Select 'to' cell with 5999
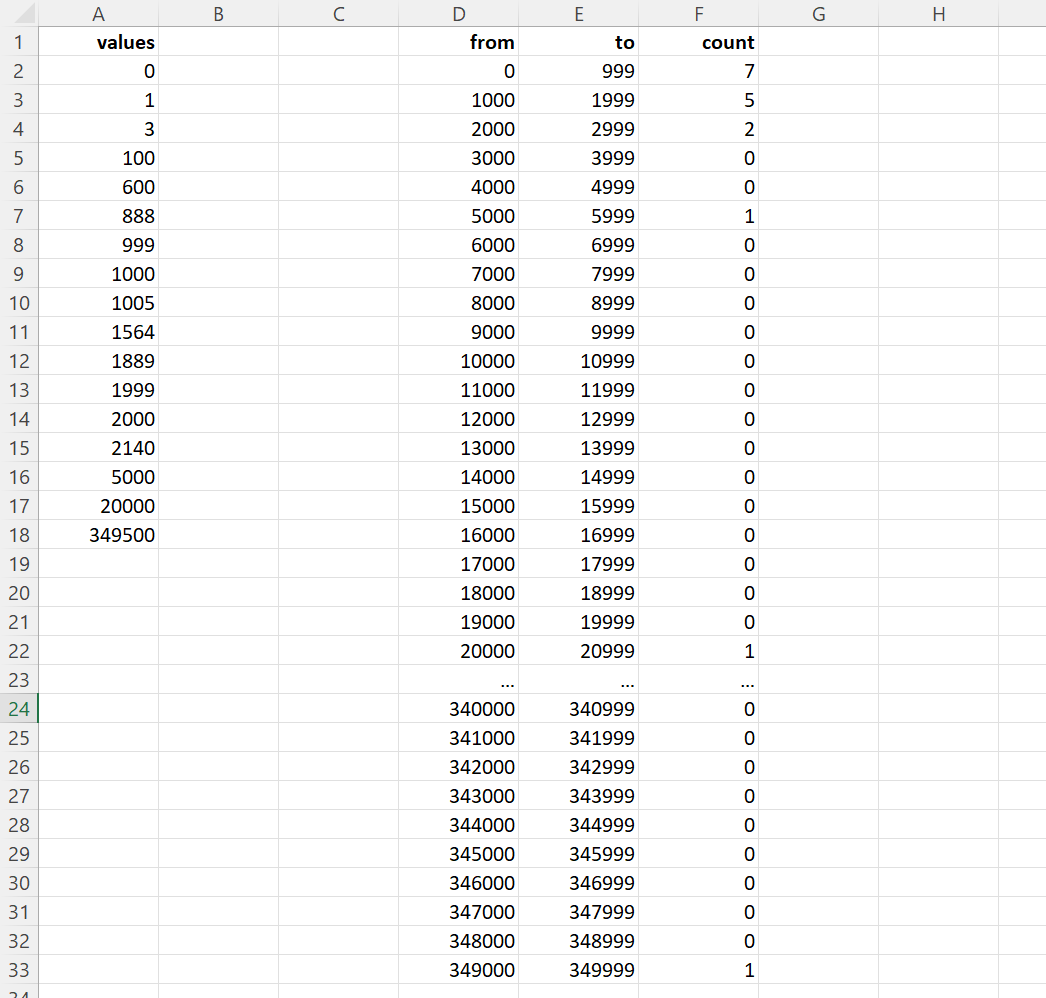Image resolution: width=1046 pixels, height=998 pixels. click(578, 215)
